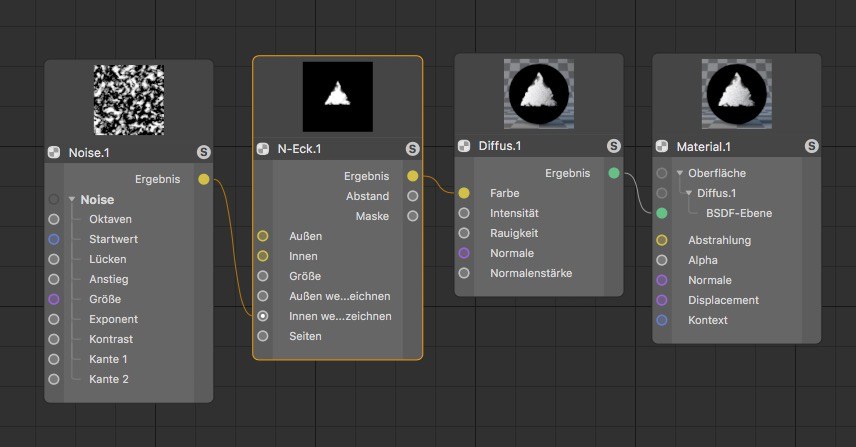
Task: Click the S solo icon on Material.1 node
Action: (812, 146)
